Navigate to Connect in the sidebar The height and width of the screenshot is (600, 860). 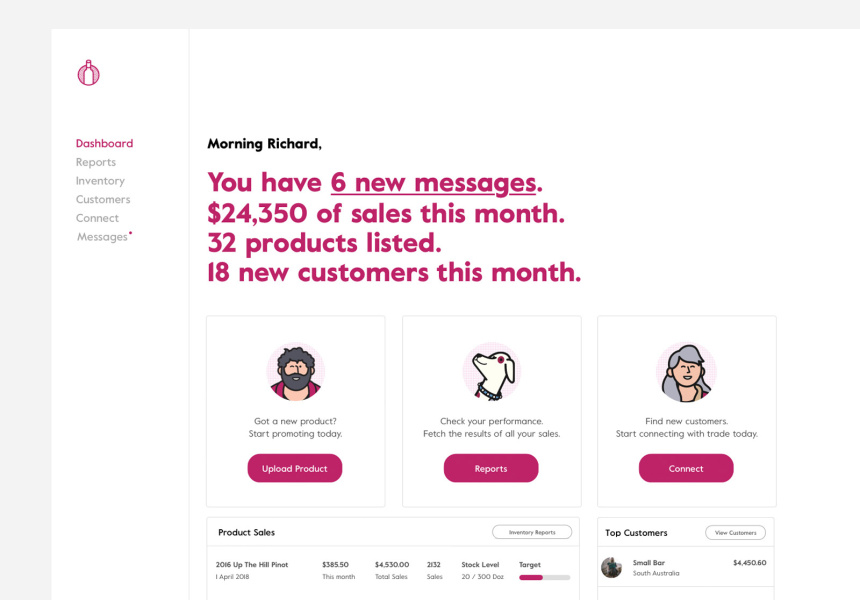(97, 218)
